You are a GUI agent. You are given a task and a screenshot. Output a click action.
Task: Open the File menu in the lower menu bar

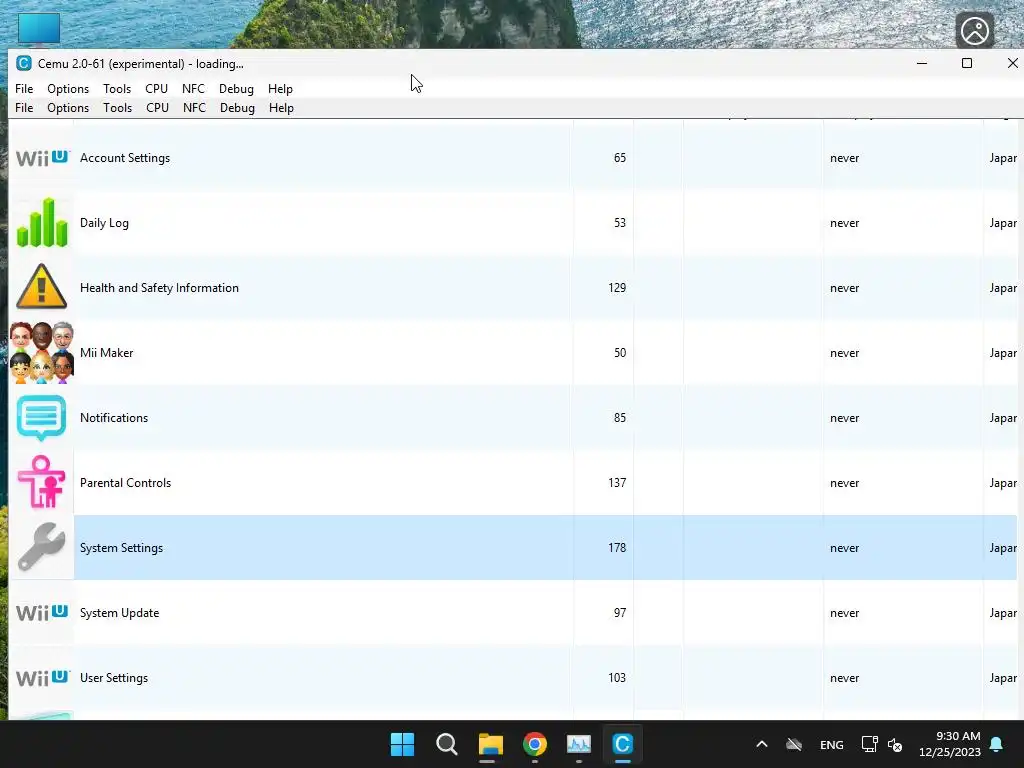point(24,108)
